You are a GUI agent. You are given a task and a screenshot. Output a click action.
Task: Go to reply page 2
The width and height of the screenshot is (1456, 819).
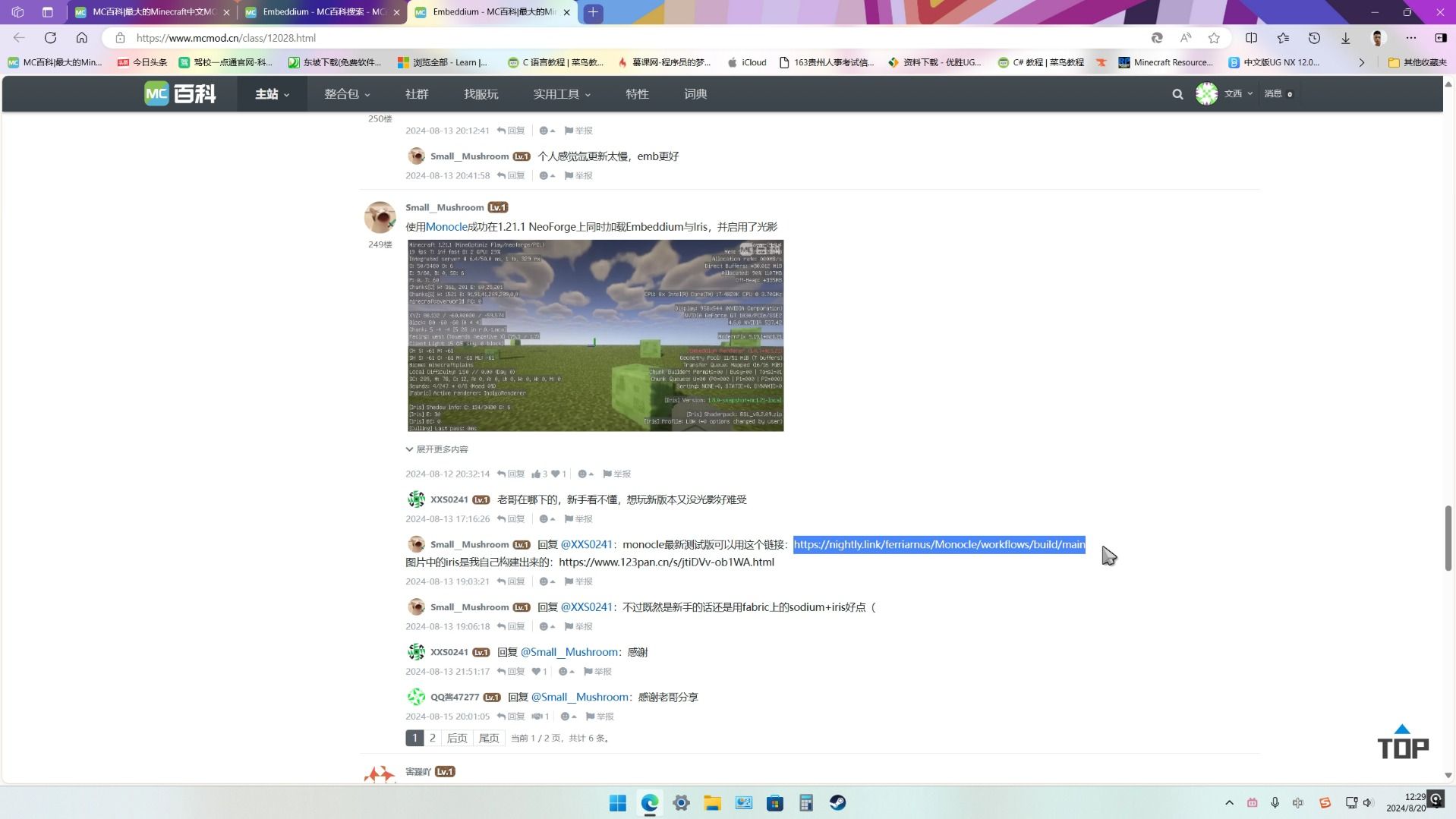(433, 738)
